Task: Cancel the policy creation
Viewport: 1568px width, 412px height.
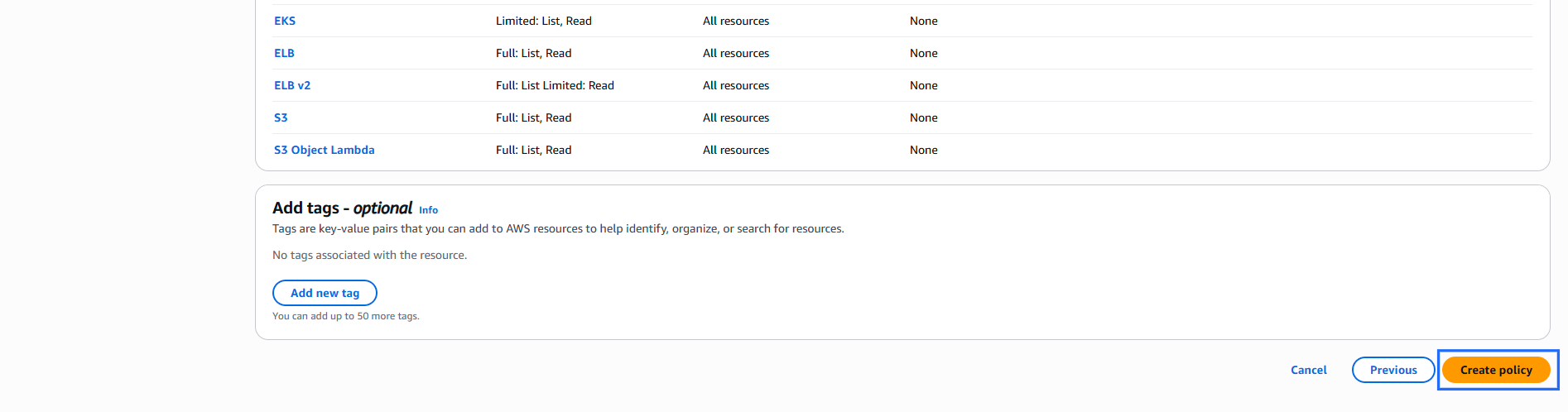Action: click(1308, 370)
